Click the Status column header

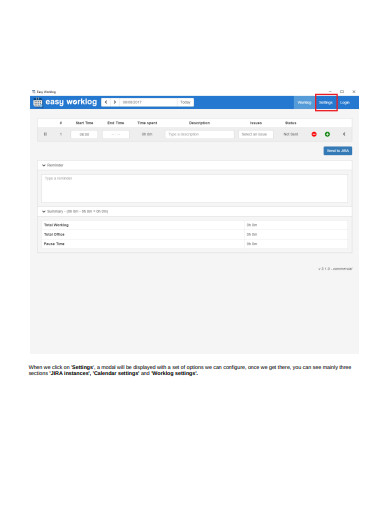tap(291, 123)
